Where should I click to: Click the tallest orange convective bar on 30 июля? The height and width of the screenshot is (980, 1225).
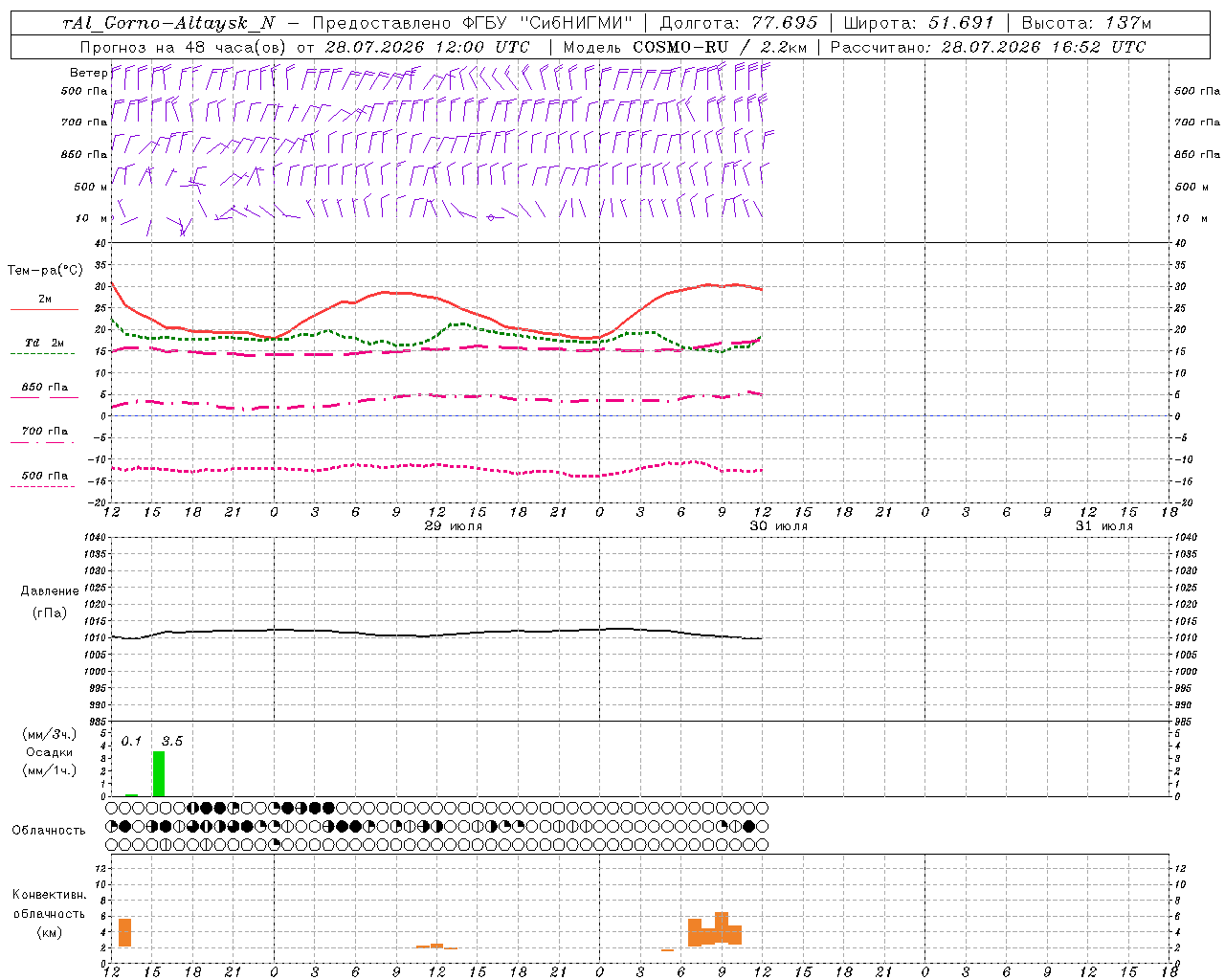pos(722,927)
